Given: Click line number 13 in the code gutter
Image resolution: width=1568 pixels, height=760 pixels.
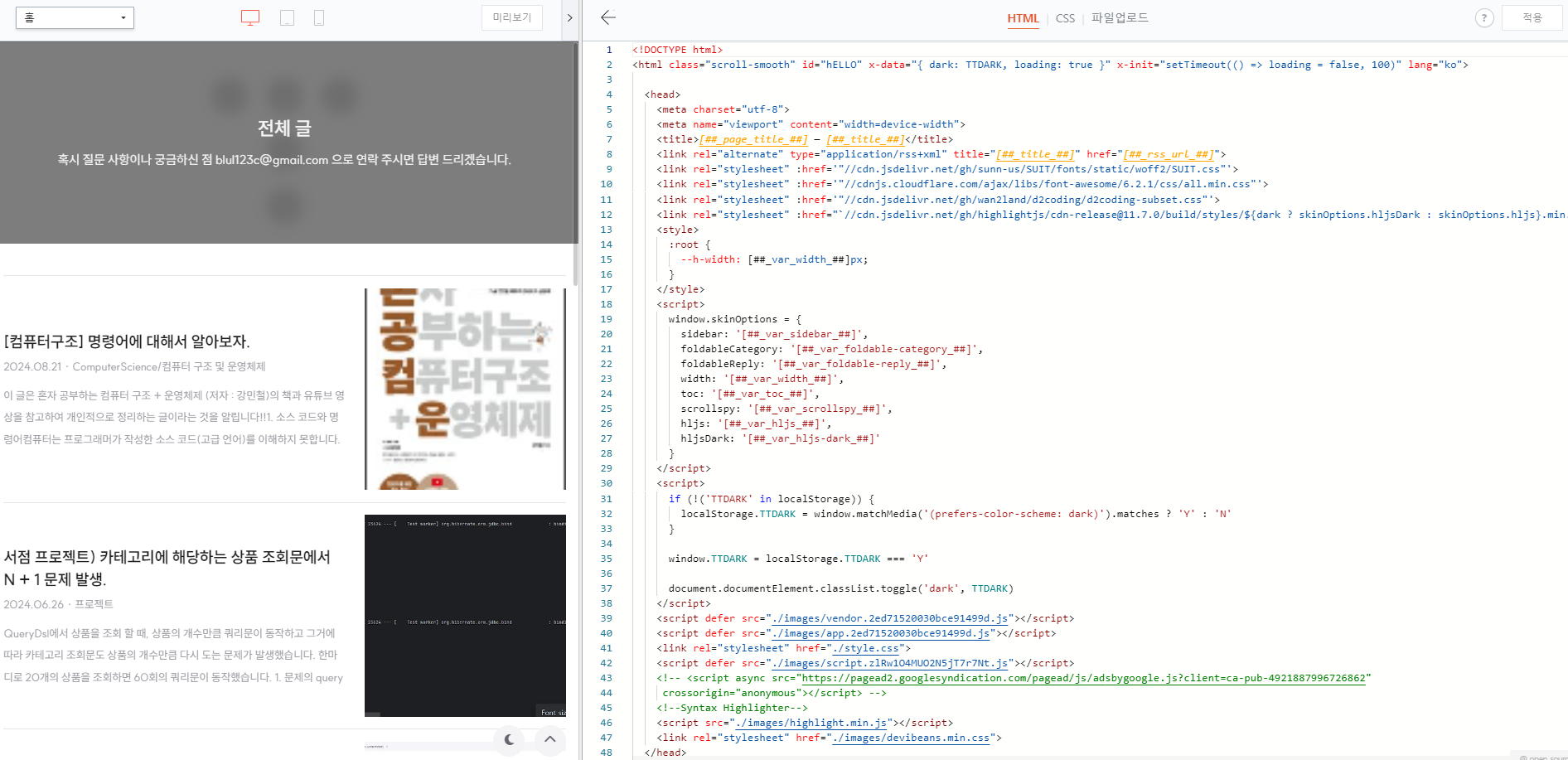Looking at the screenshot, I should coord(606,230).
